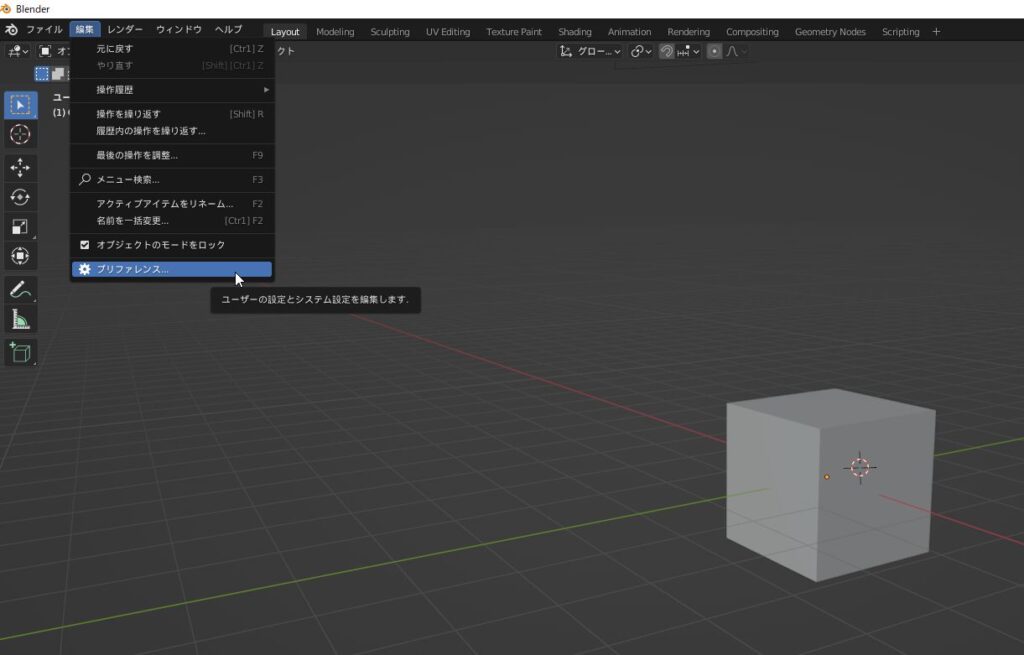Open the snapping options dropdown
Viewport: 1024px width, 655px height.
(x=688, y=51)
